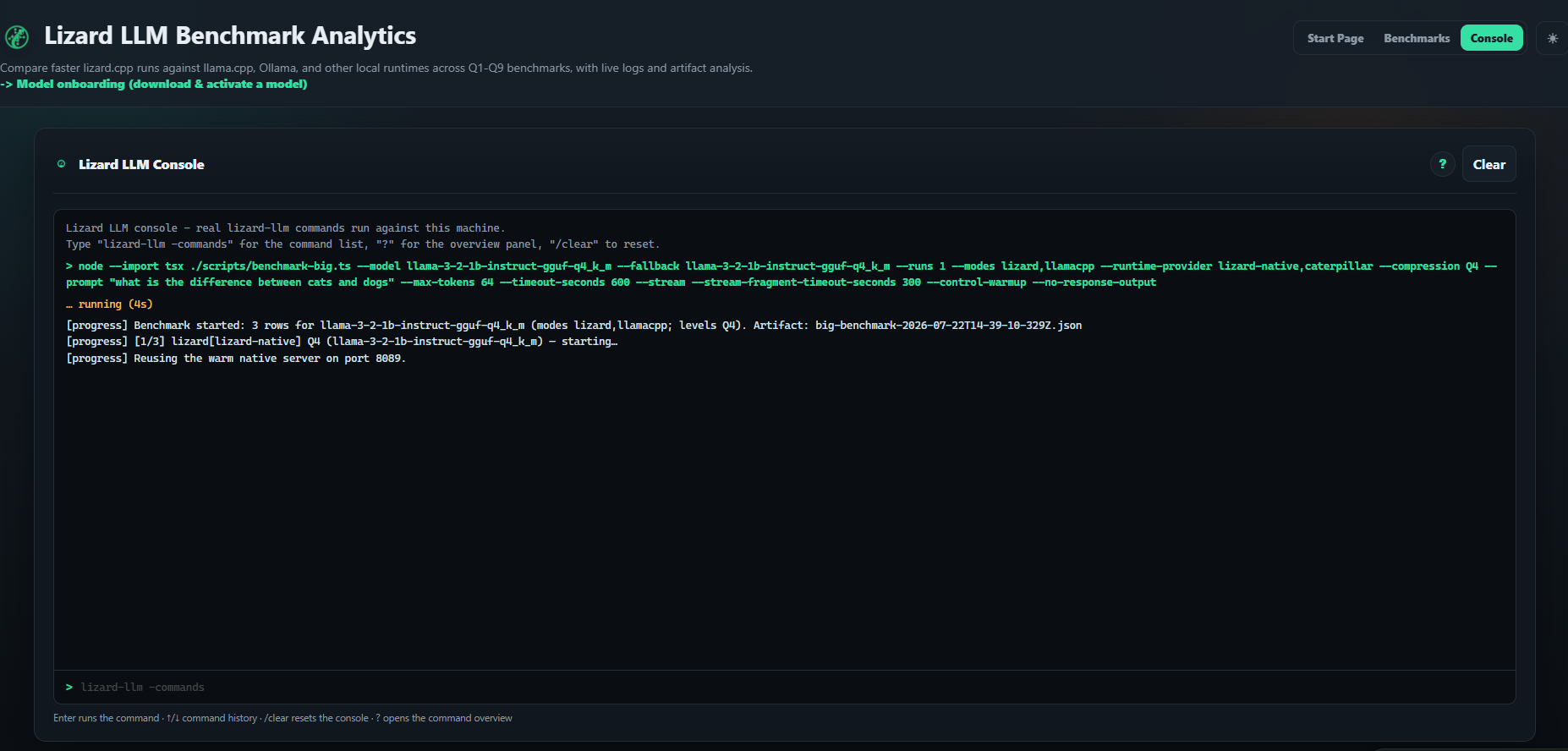
Task: Open the Start Page tab
Action: pyautogui.click(x=1335, y=38)
